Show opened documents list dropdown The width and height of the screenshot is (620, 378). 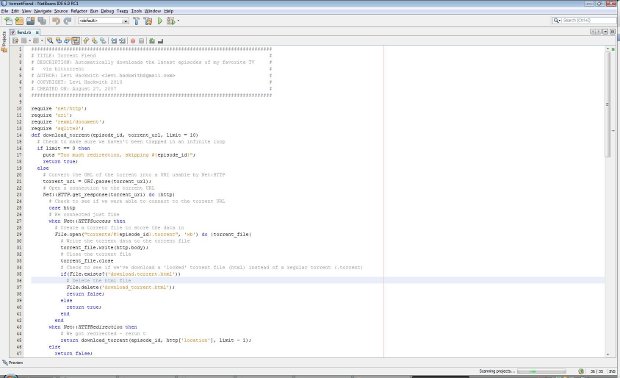click(x=605, y=32)
